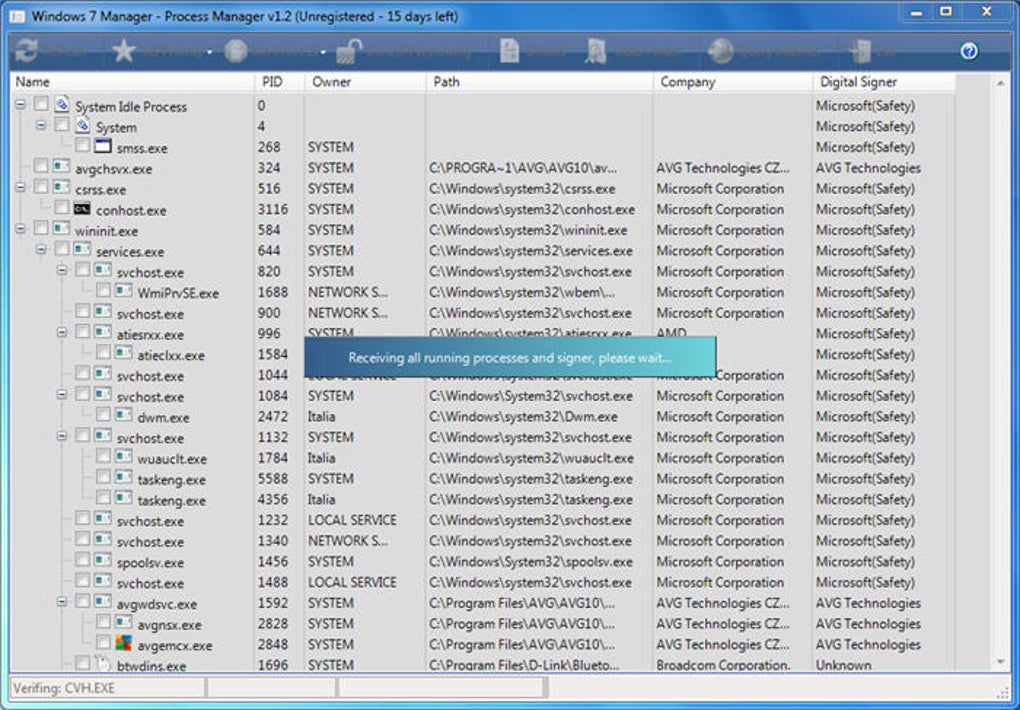This screenshot has height=710, width=1020.
Task: Click PID value 3116
Action: click(273, 210)
